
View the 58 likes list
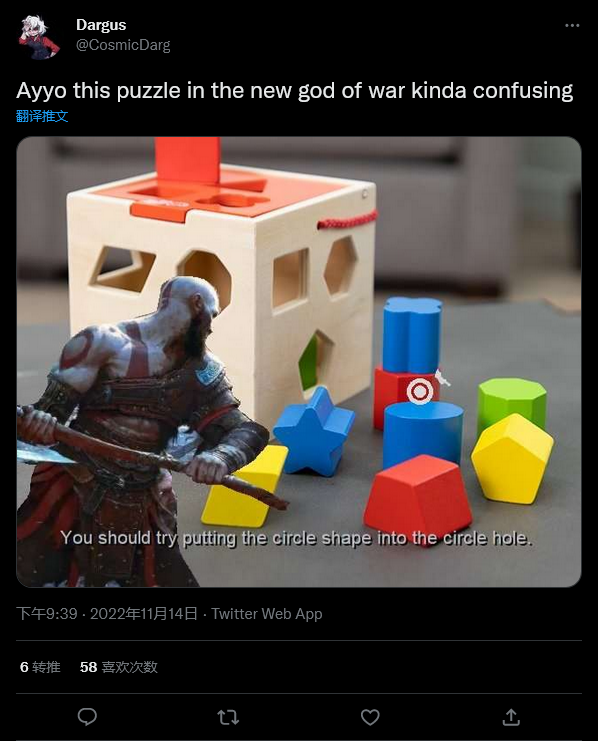119,667
